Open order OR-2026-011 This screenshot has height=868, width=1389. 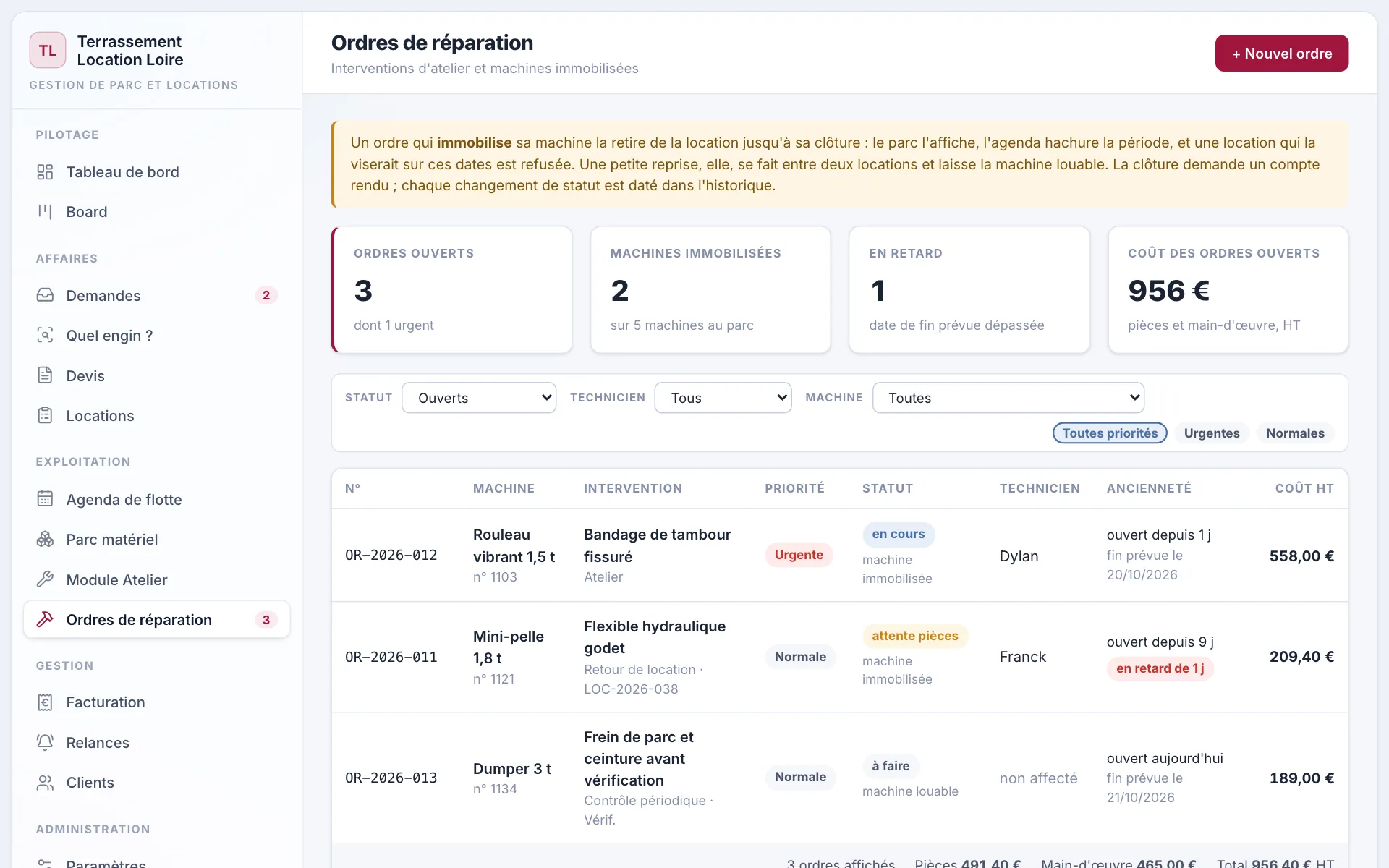pos(839,657)
